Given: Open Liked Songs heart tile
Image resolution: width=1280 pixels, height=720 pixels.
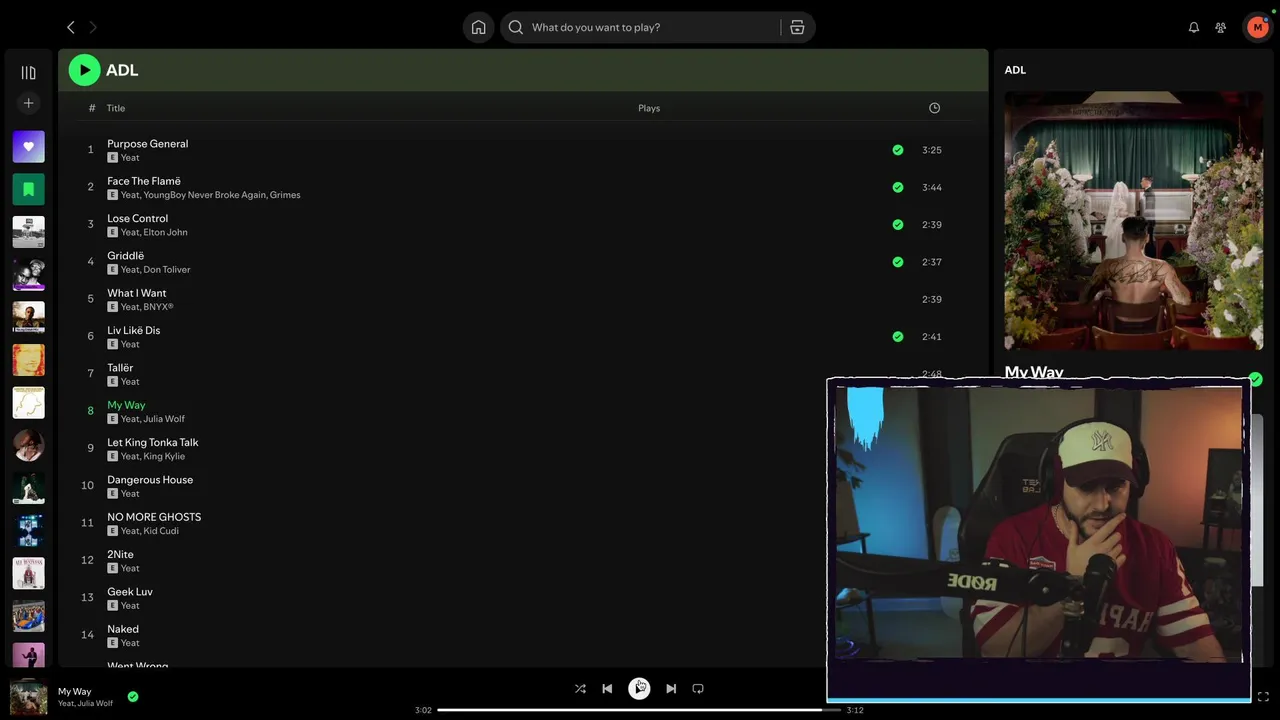Looking at the screenshot, I should click(28, 147).
